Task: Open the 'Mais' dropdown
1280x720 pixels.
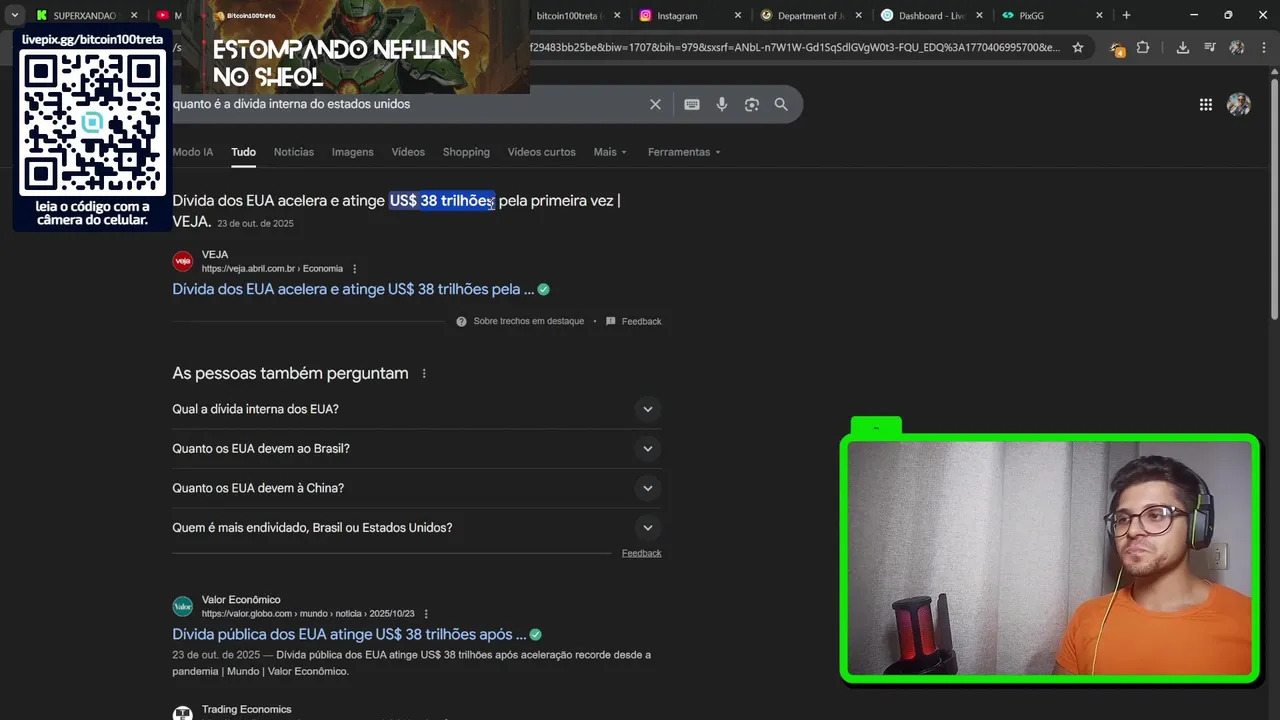Action: pyautogui.click(x=610, y=152)
